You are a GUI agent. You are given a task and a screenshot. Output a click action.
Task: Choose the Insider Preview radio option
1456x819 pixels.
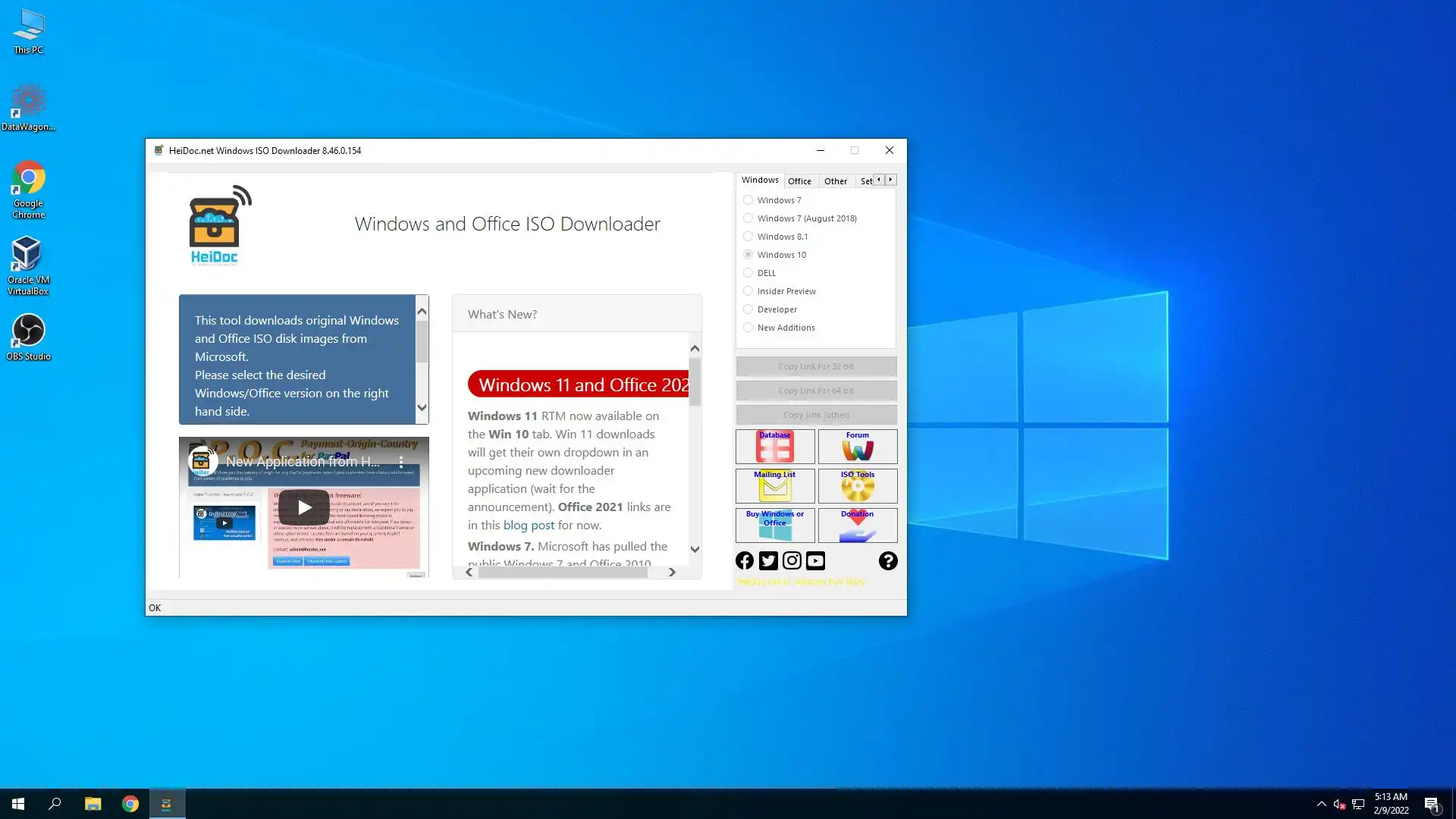point(748,291)
